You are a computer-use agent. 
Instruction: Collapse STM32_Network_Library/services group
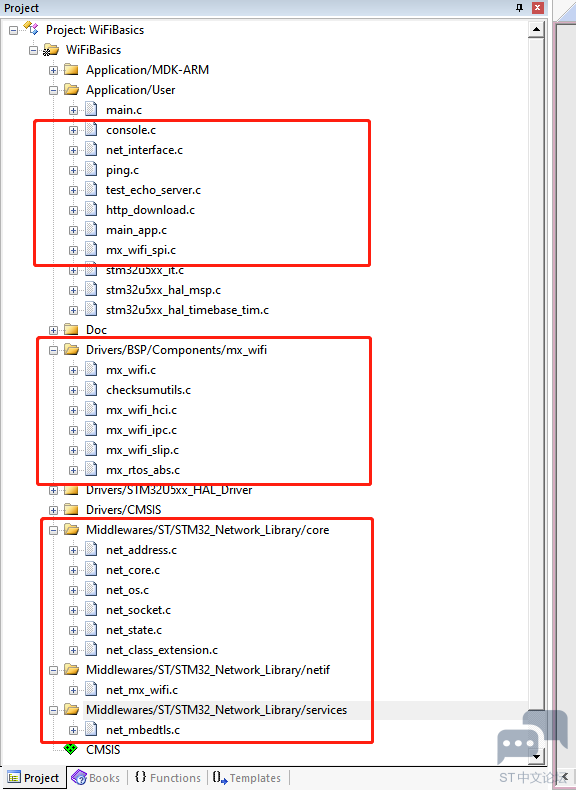53,711
